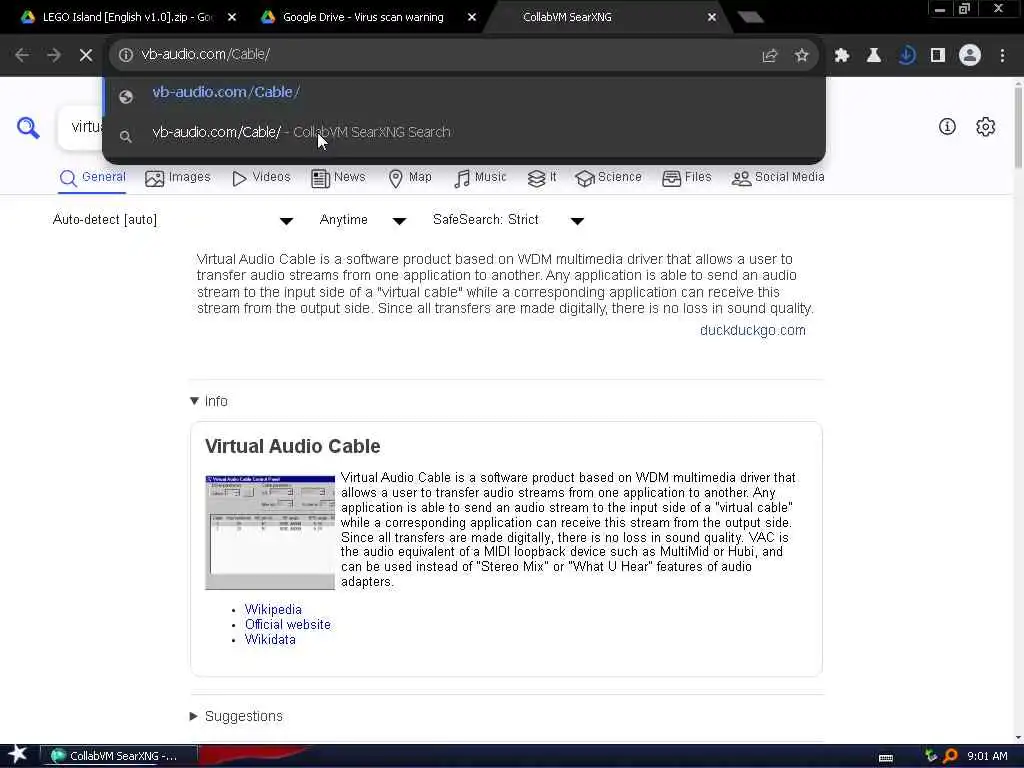Viewport: 1024px width, 768px height.
Task: Collapse the Info section
Action: click(x=209, y=401)
